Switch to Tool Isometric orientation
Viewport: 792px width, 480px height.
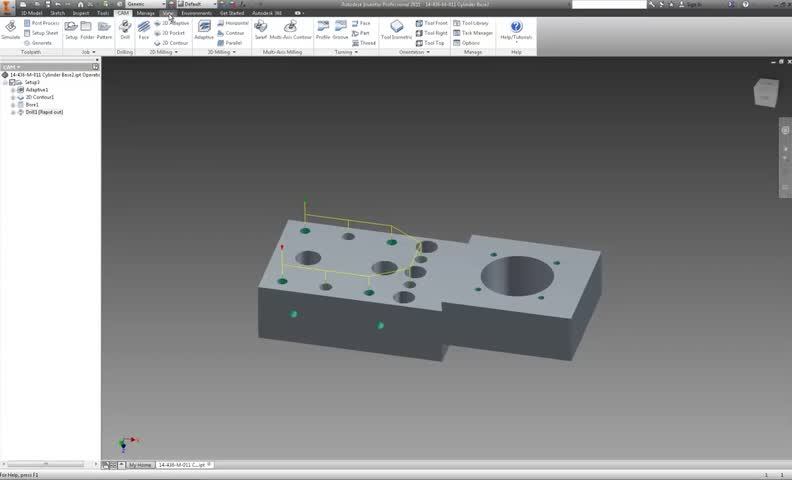click(397, 30)
